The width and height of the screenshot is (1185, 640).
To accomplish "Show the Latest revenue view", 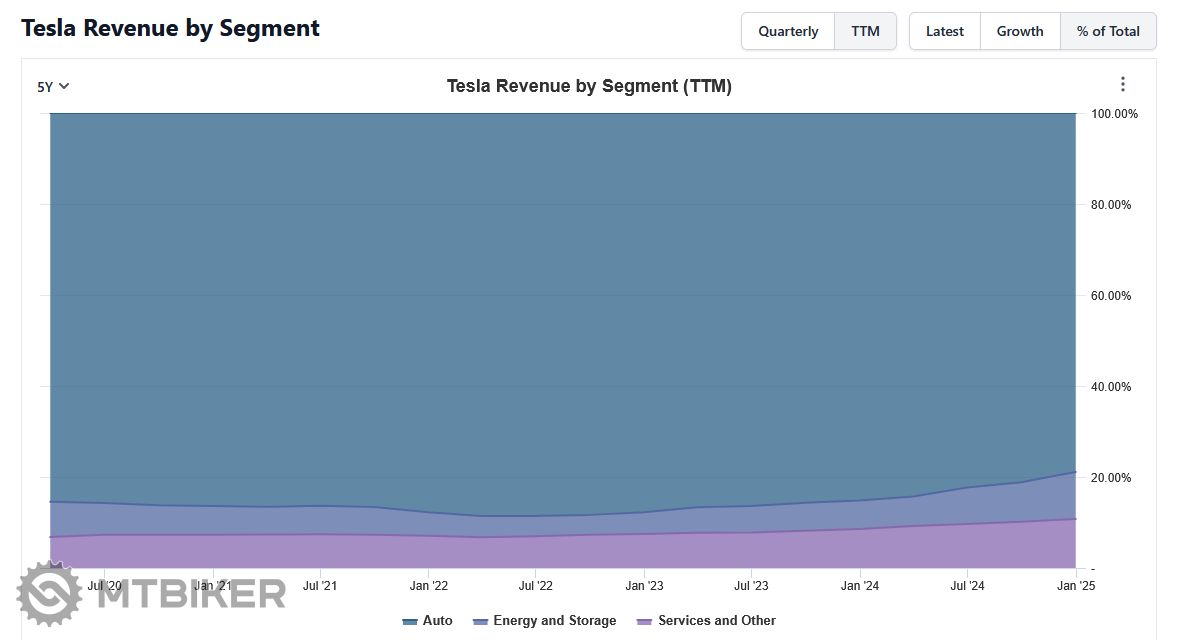I will point(944,31).
